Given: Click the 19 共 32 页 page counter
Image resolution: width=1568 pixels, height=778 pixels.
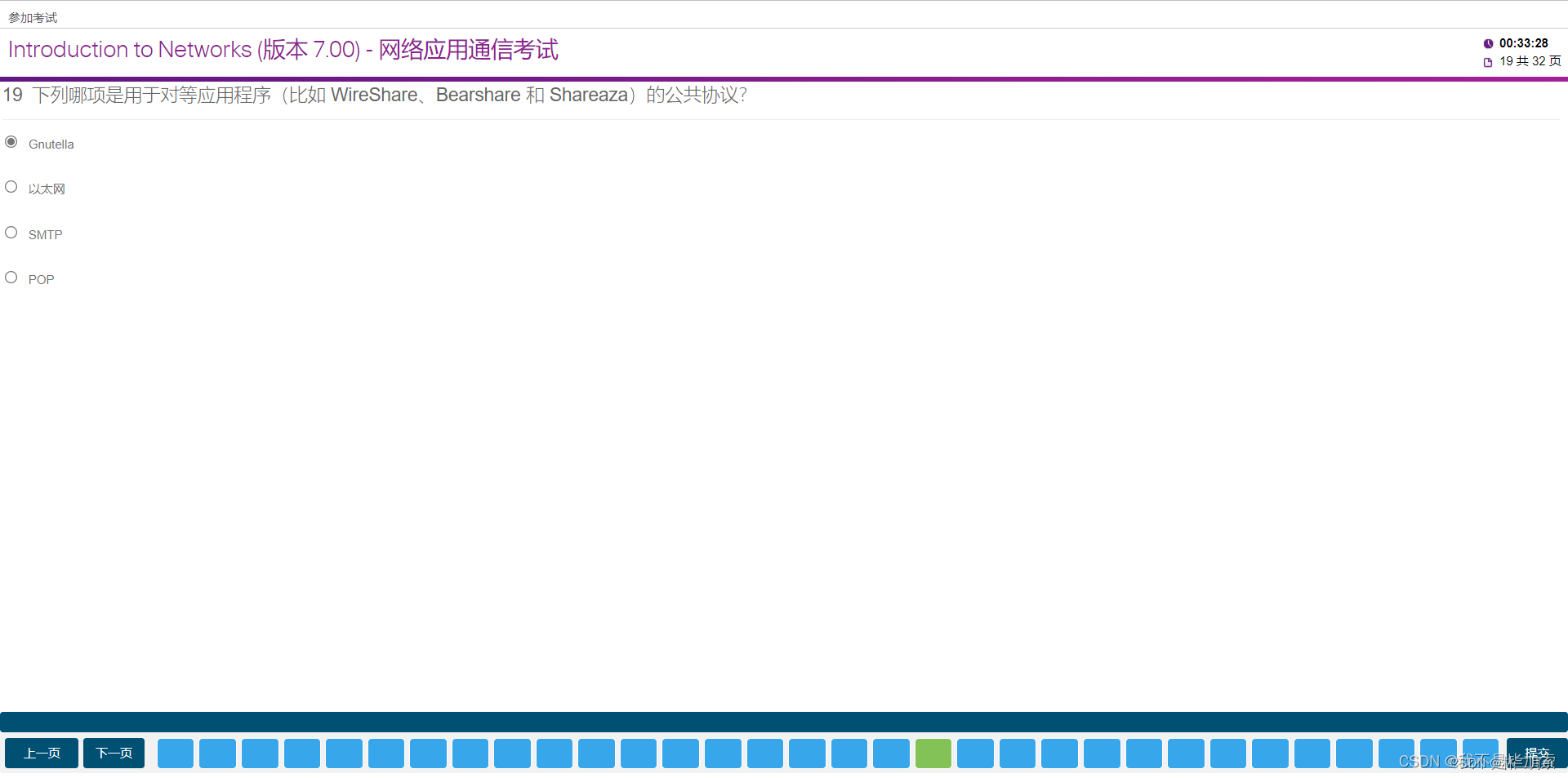Looking at the screenshot, I should coord(1530,61).
